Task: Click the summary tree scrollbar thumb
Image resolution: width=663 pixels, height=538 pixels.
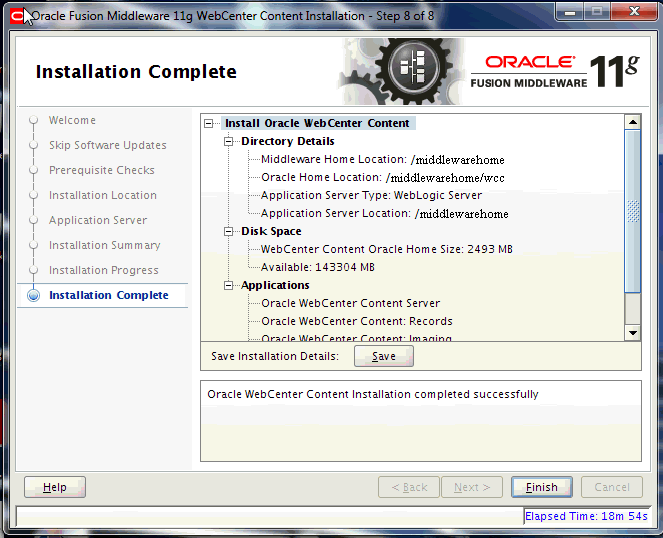Action: point(633,211)
